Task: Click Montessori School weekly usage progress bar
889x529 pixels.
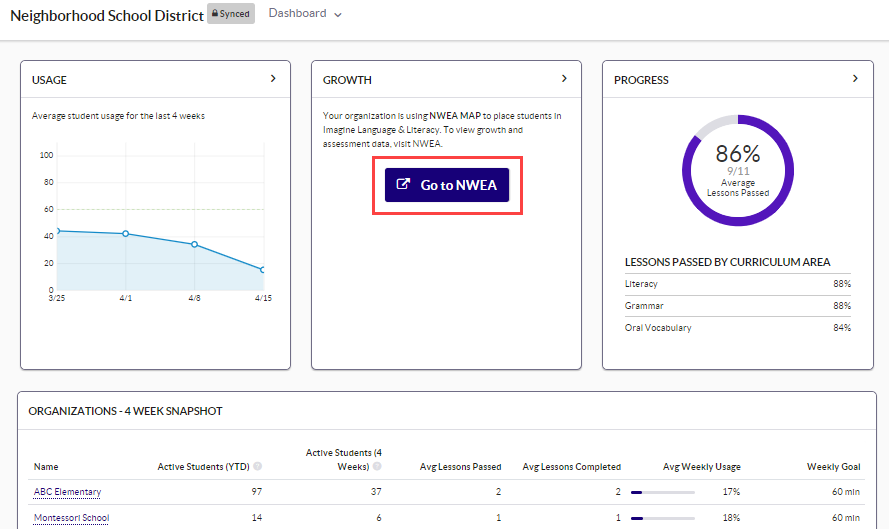Action: pyautogui.click(x=662, y=518)
